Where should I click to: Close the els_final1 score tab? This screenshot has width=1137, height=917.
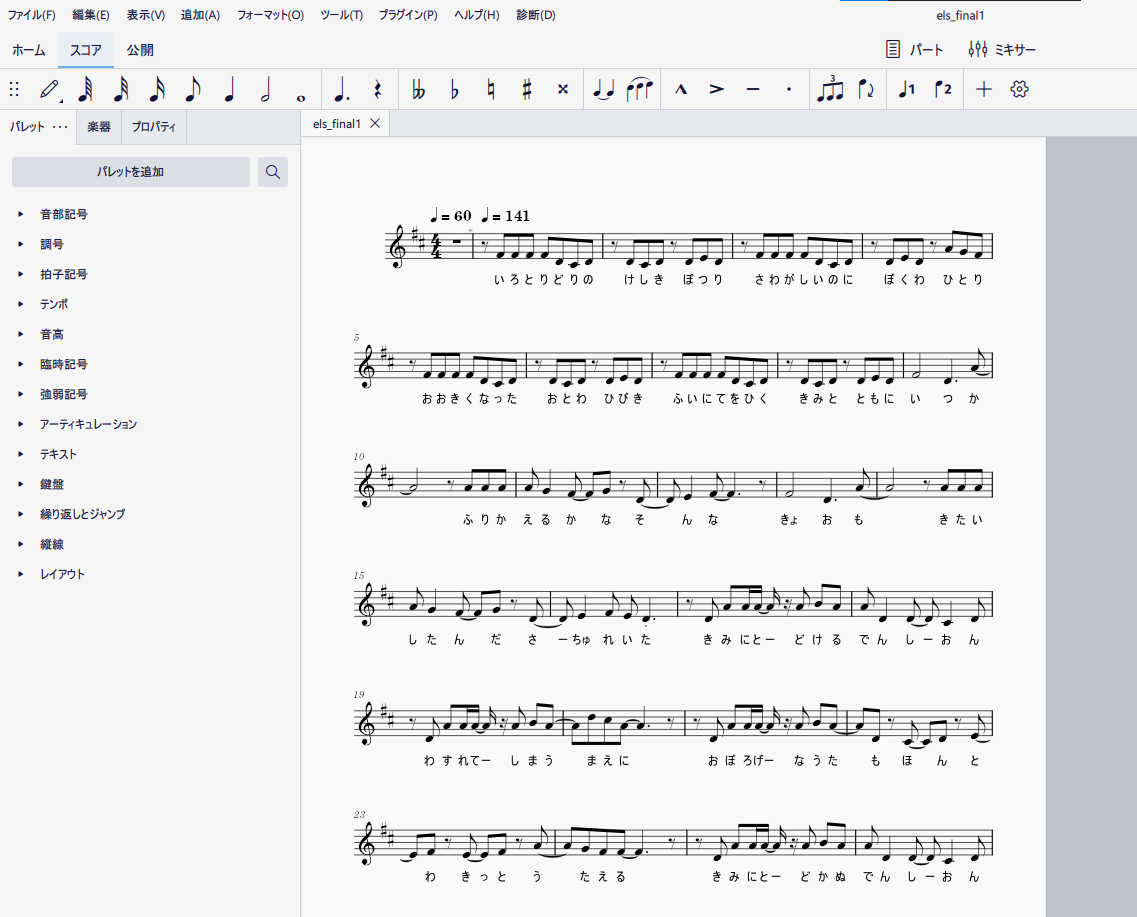coord(375,123)
